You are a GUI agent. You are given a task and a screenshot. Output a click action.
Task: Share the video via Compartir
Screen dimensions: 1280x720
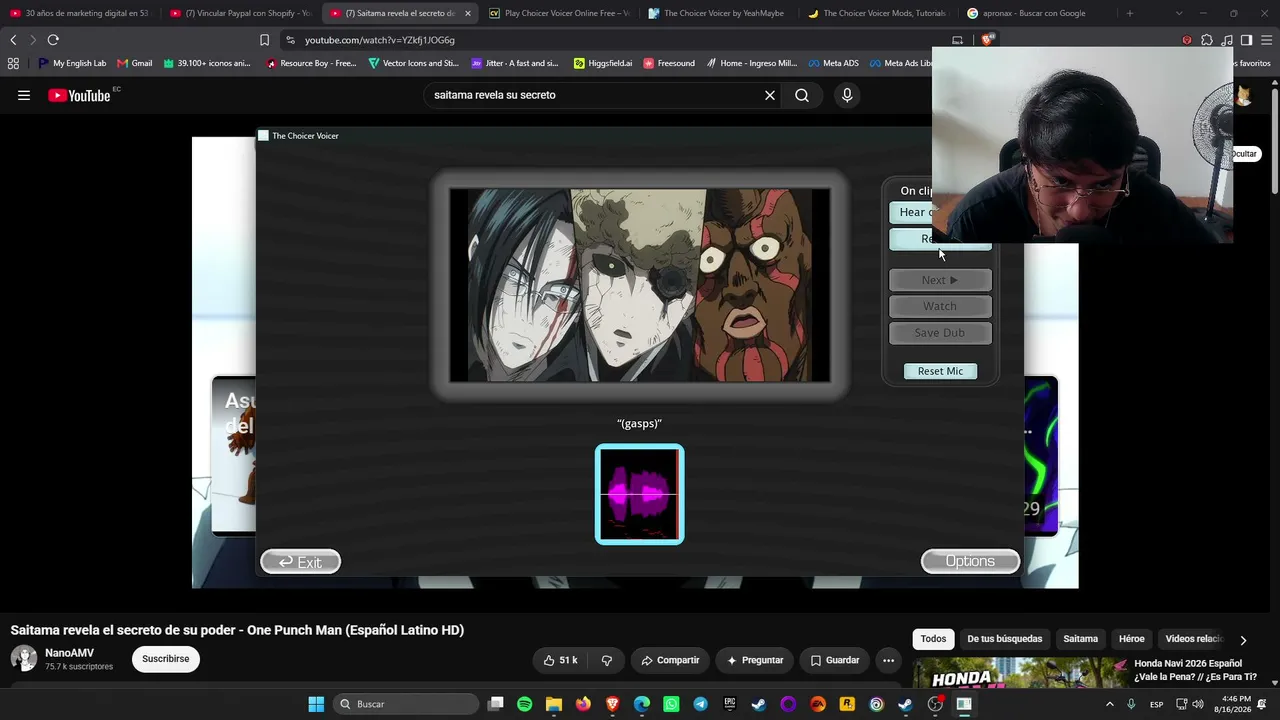coord(670,660)
